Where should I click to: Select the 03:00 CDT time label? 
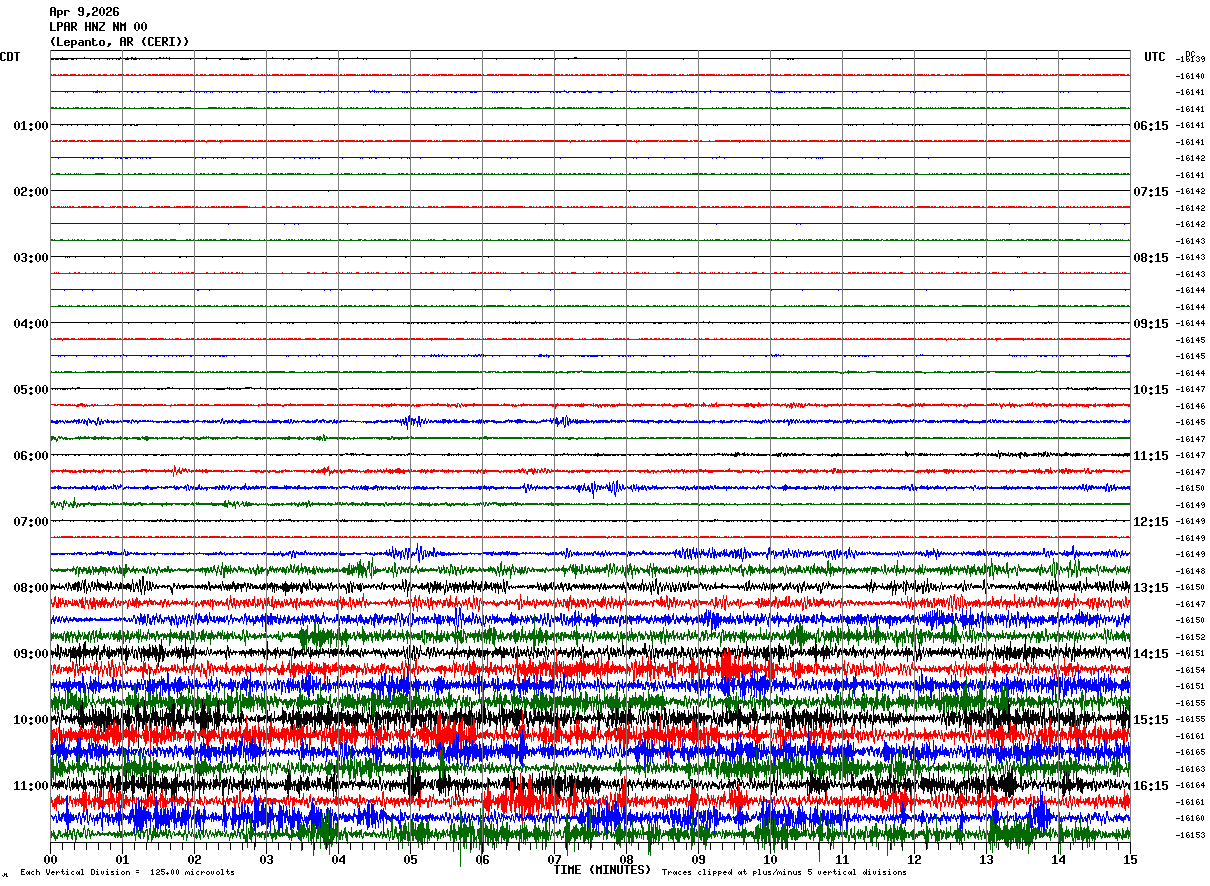pyautogui.click(x=31, y=258)
